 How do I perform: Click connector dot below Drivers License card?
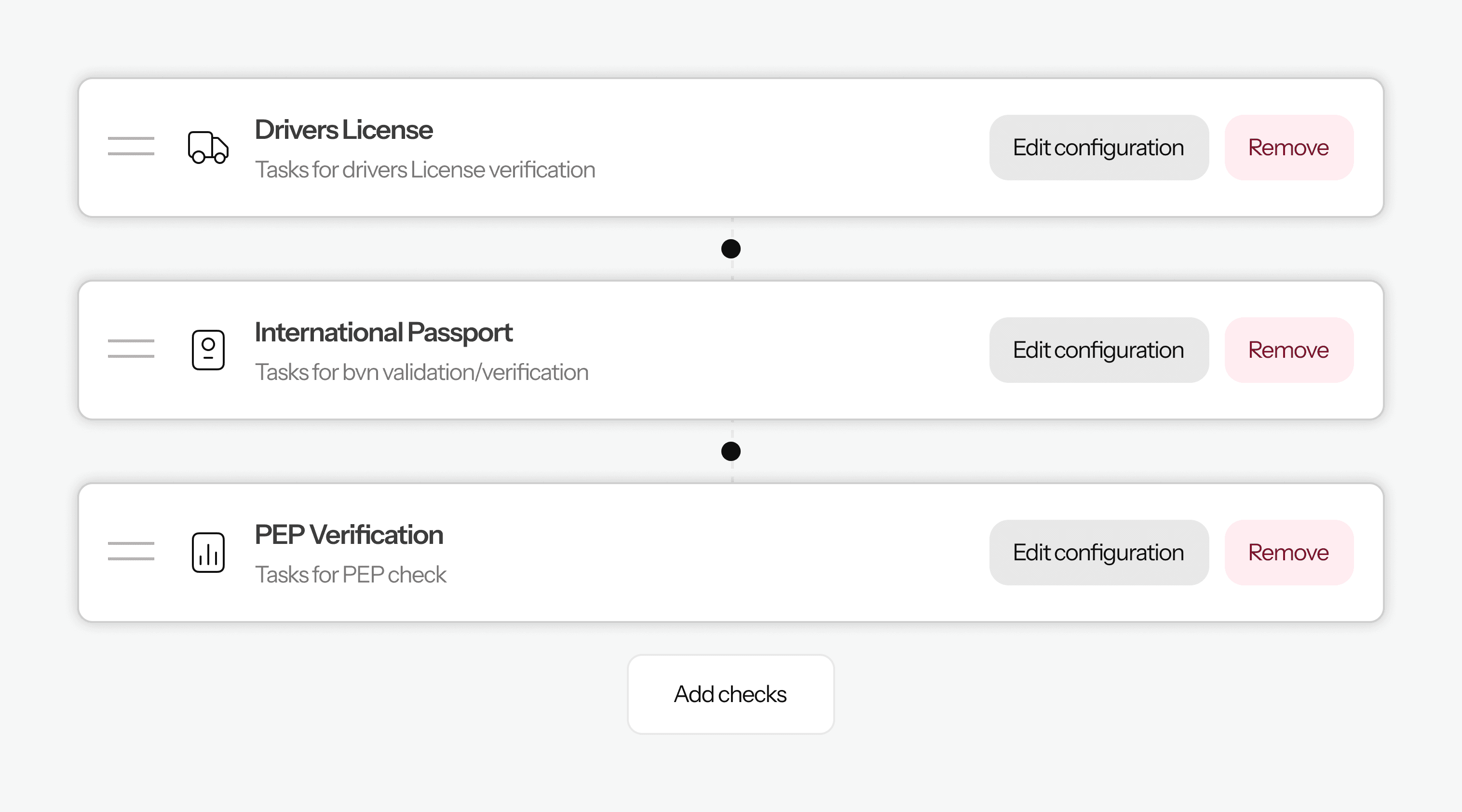click(x=731, y=248)
